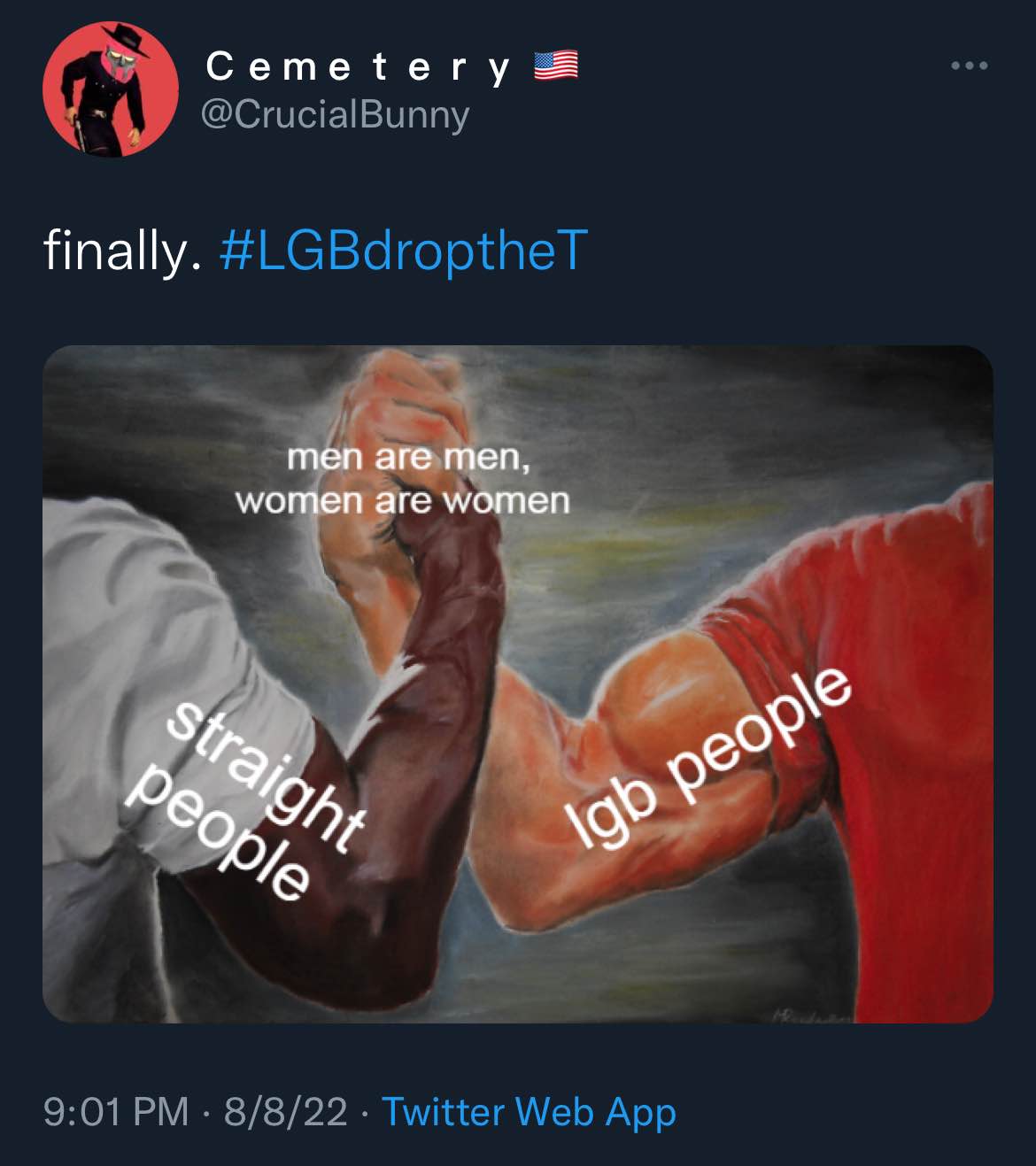Click the artist signature on the painting
The image size is (1036, 1166).
coord(812,1015)
